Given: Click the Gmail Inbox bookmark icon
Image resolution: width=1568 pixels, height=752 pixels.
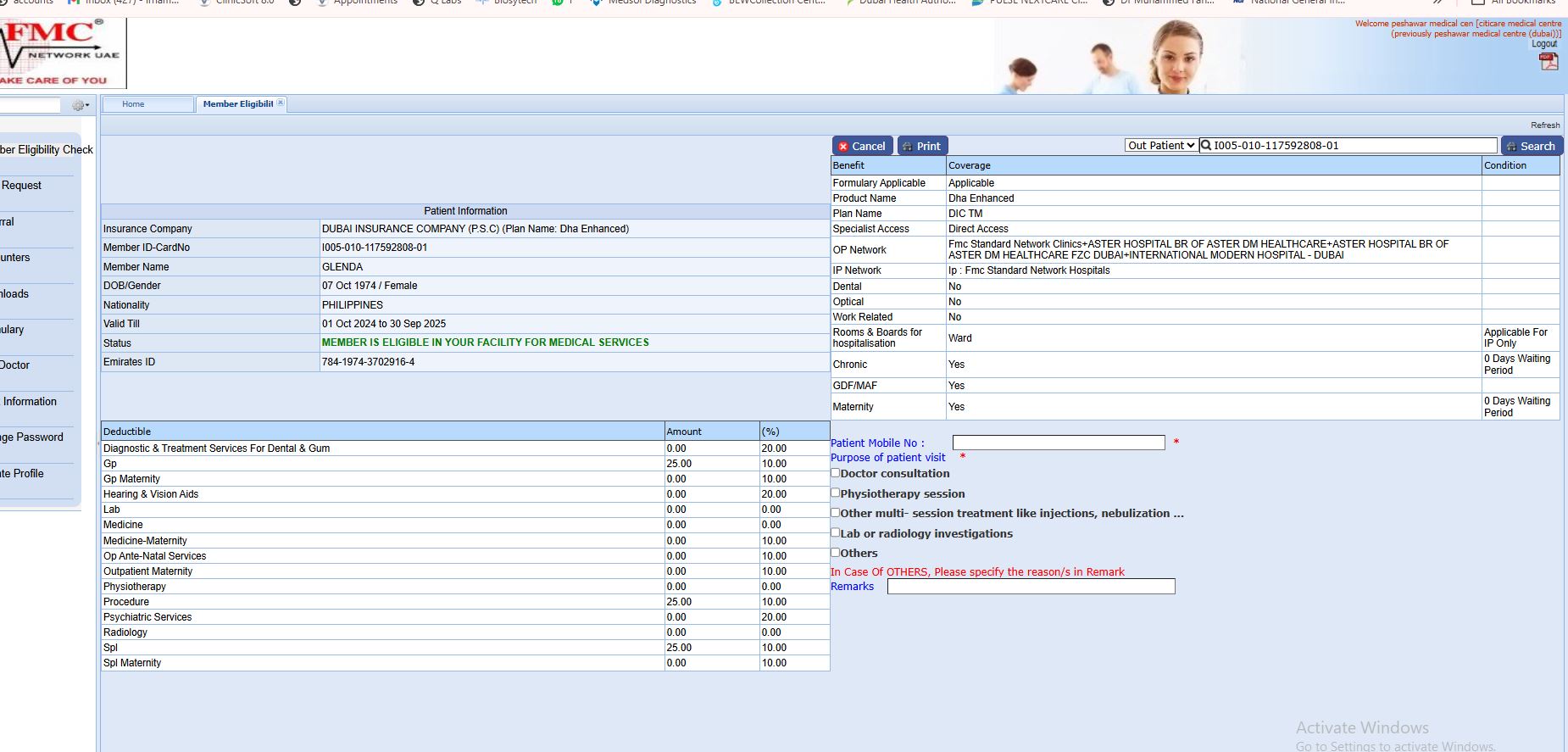Looking at the screenshot, I should (74, 3).
